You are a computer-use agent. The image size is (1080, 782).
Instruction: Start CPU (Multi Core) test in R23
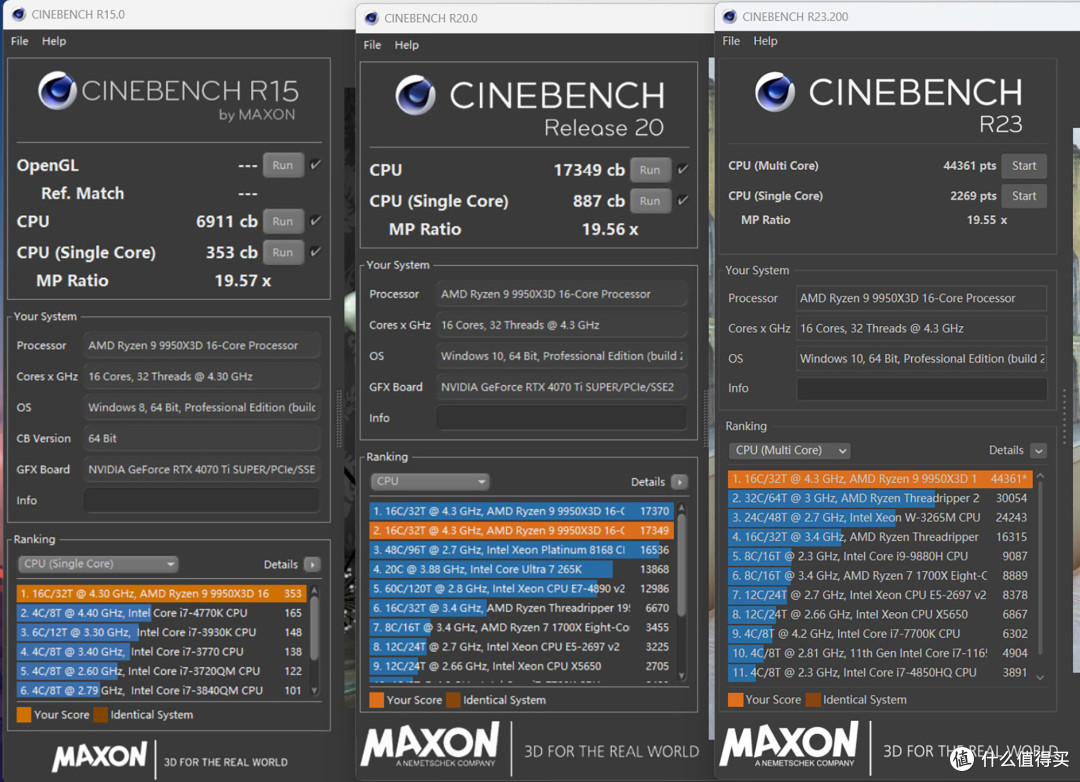click(1024, 165)
